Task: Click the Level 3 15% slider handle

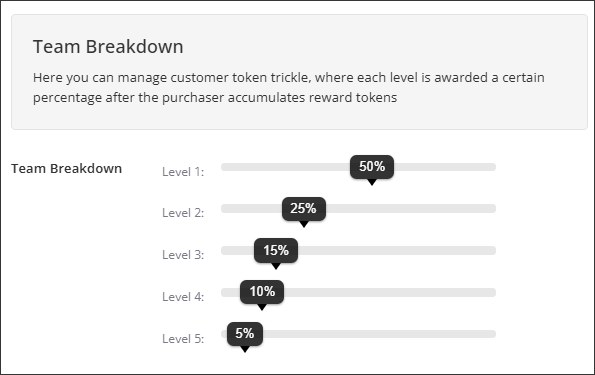Action: click(x=276, y=251)
